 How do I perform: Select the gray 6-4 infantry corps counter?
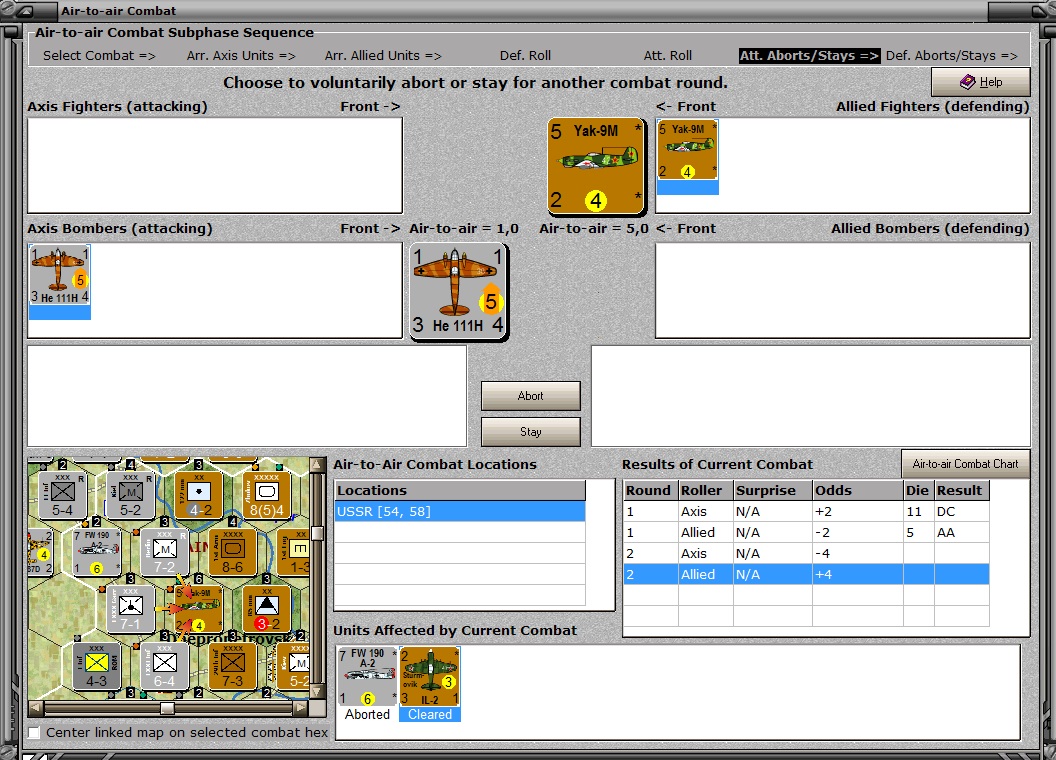pos(164,666)
